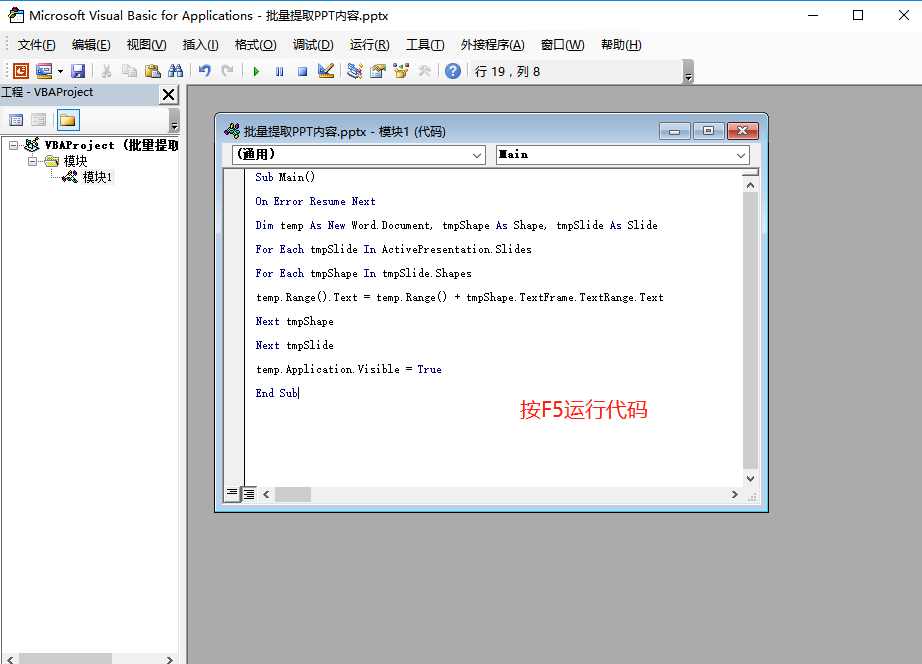Collapse the VBAProject tree node
This screenshot has width=922, height=664.
coord(13,145)
